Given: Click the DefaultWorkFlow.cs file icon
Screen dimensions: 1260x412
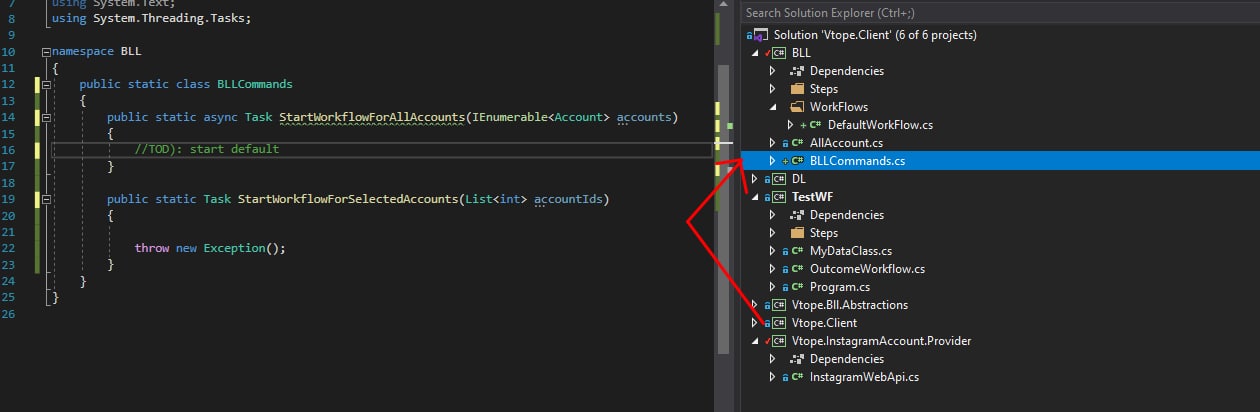Looking at the screenshot, I should [815, 125].
